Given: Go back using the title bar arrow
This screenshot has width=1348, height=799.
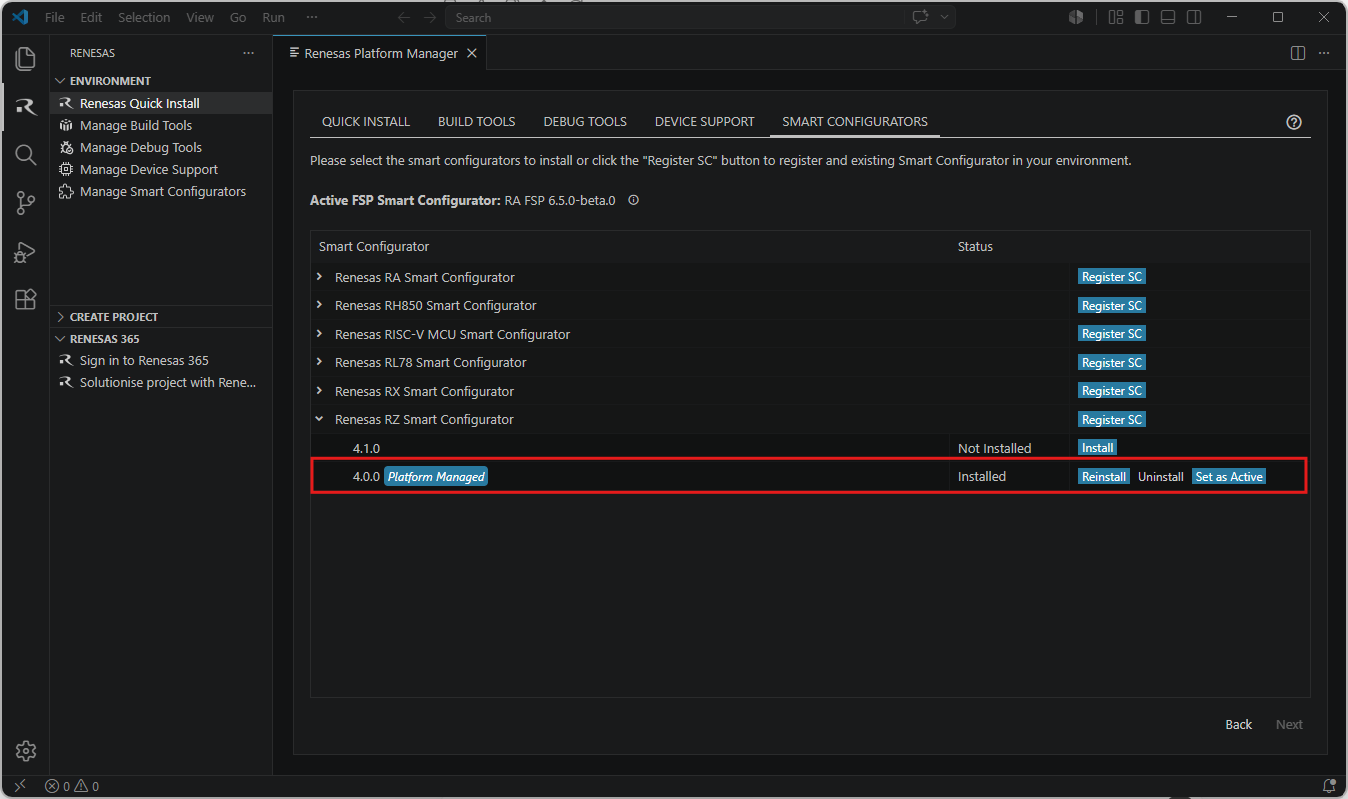Looking at the screenshot, I should coord(404,17).
